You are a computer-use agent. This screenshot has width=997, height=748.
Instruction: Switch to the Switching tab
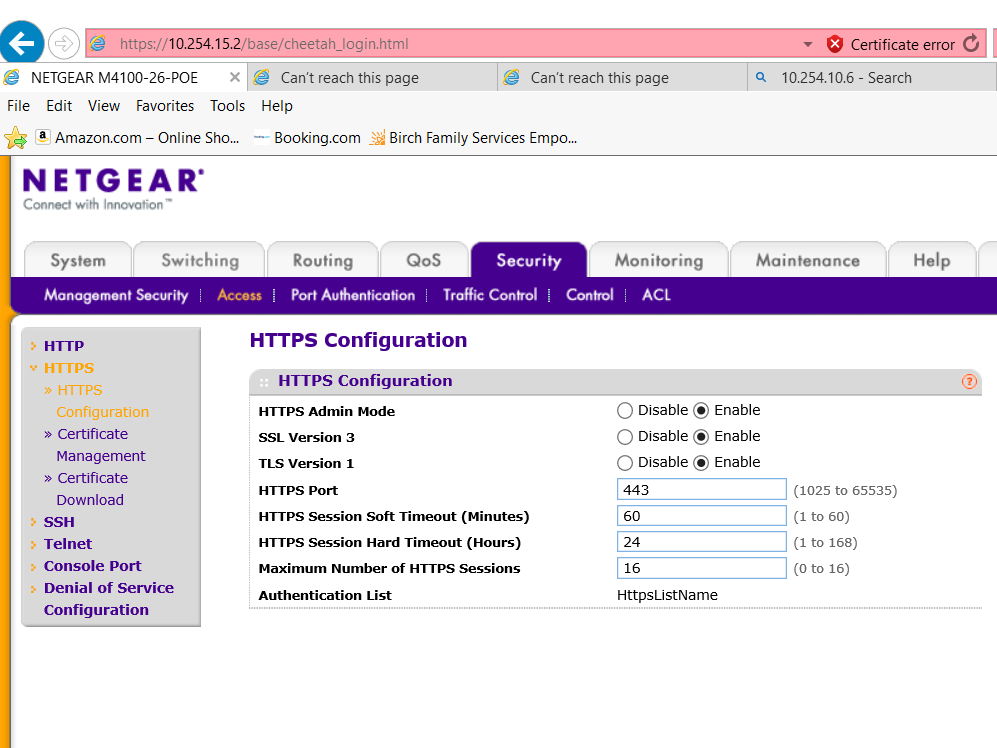pyautogui.click(x=200, y=260)
